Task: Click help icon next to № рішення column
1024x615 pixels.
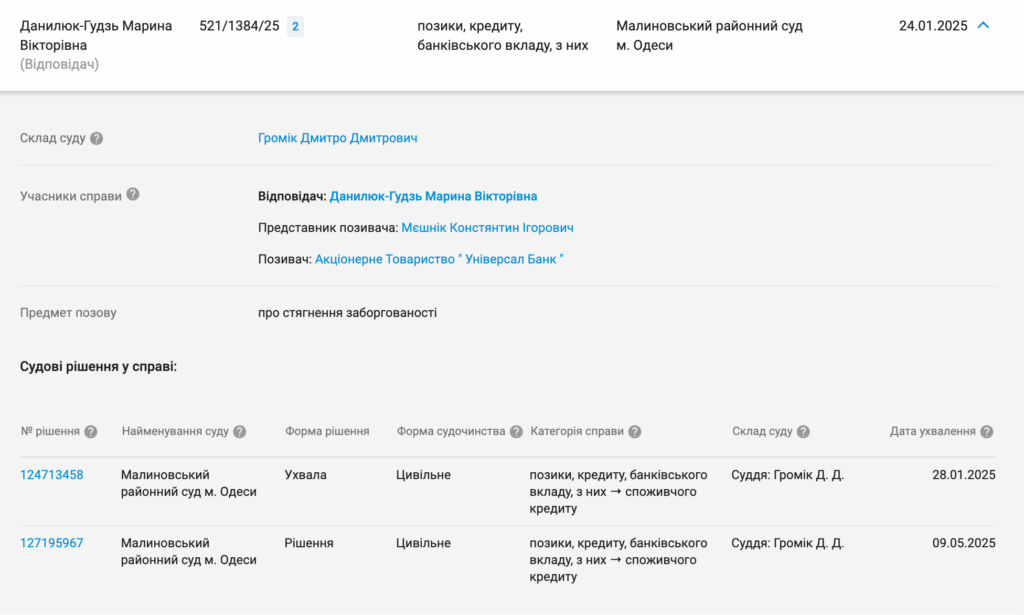Action: click(x=91, y=432)
